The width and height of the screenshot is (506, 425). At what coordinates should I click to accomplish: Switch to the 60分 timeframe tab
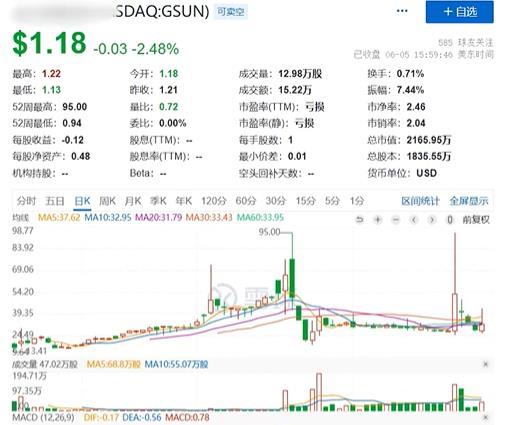[x=246, y=201]
